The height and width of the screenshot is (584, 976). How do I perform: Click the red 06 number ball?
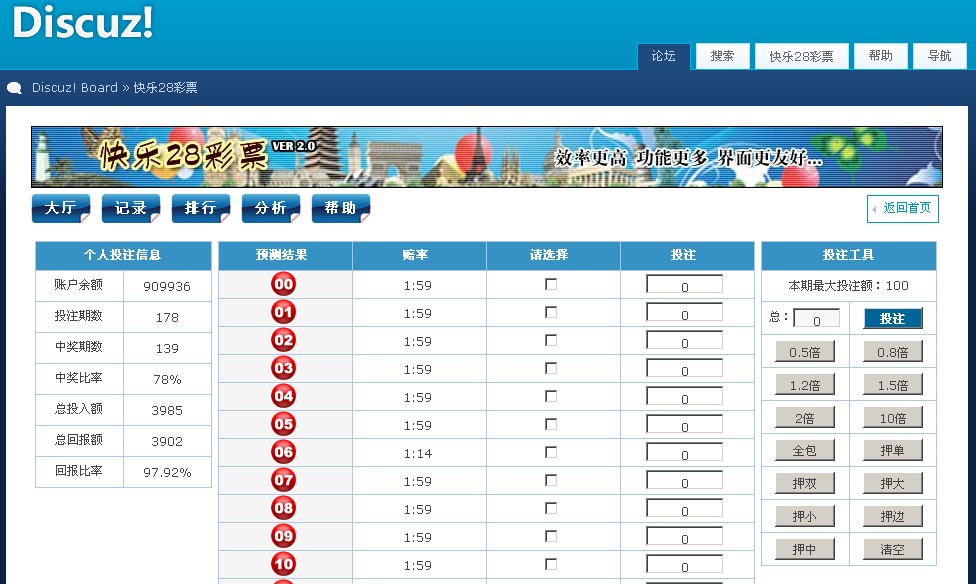(283, 453)
